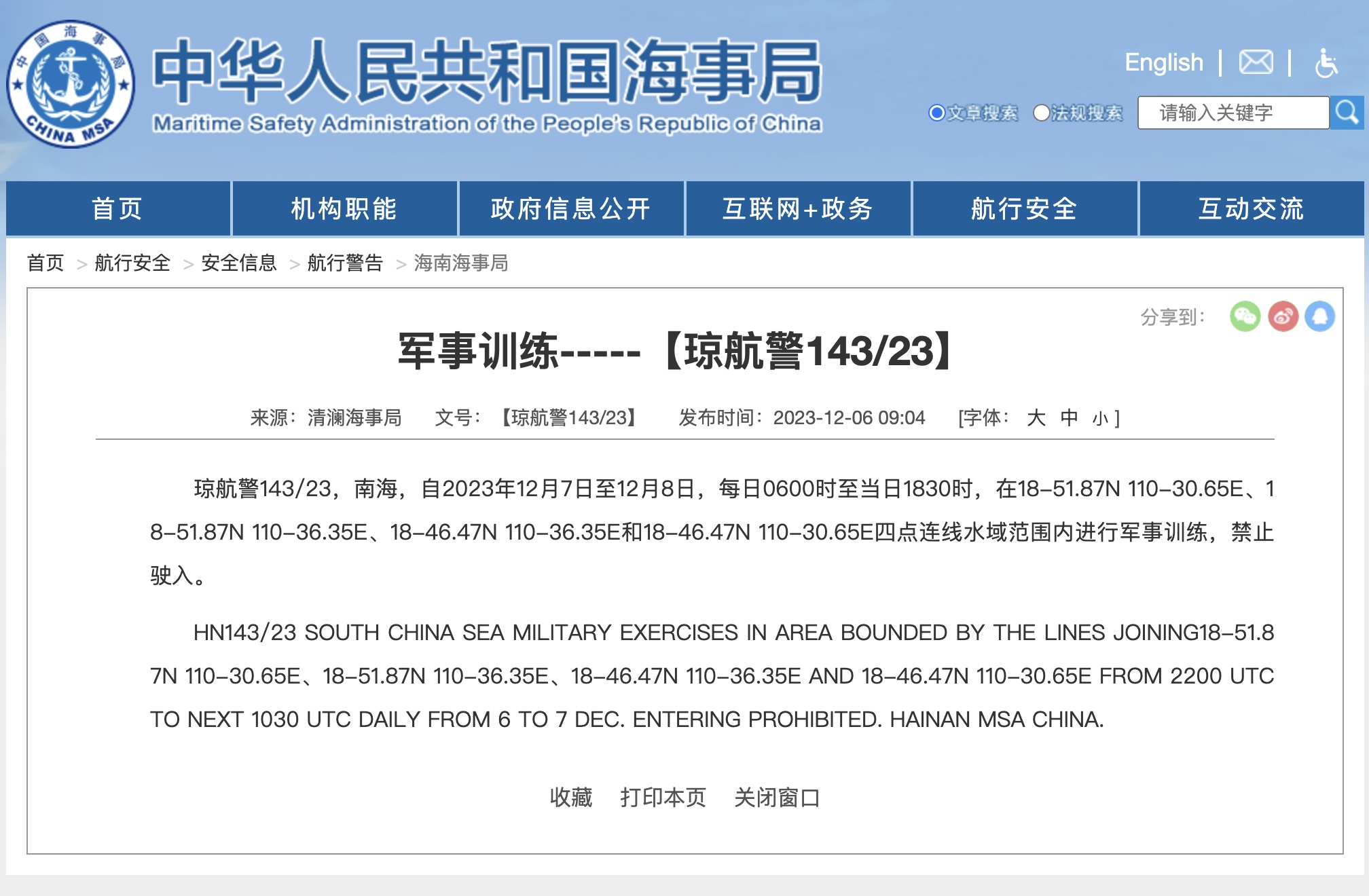The height and width of the screenshot is (896, 1369).
Task: Open 机构职能 navigation menu
Action: pyautogui.click(x=344, y=209)
